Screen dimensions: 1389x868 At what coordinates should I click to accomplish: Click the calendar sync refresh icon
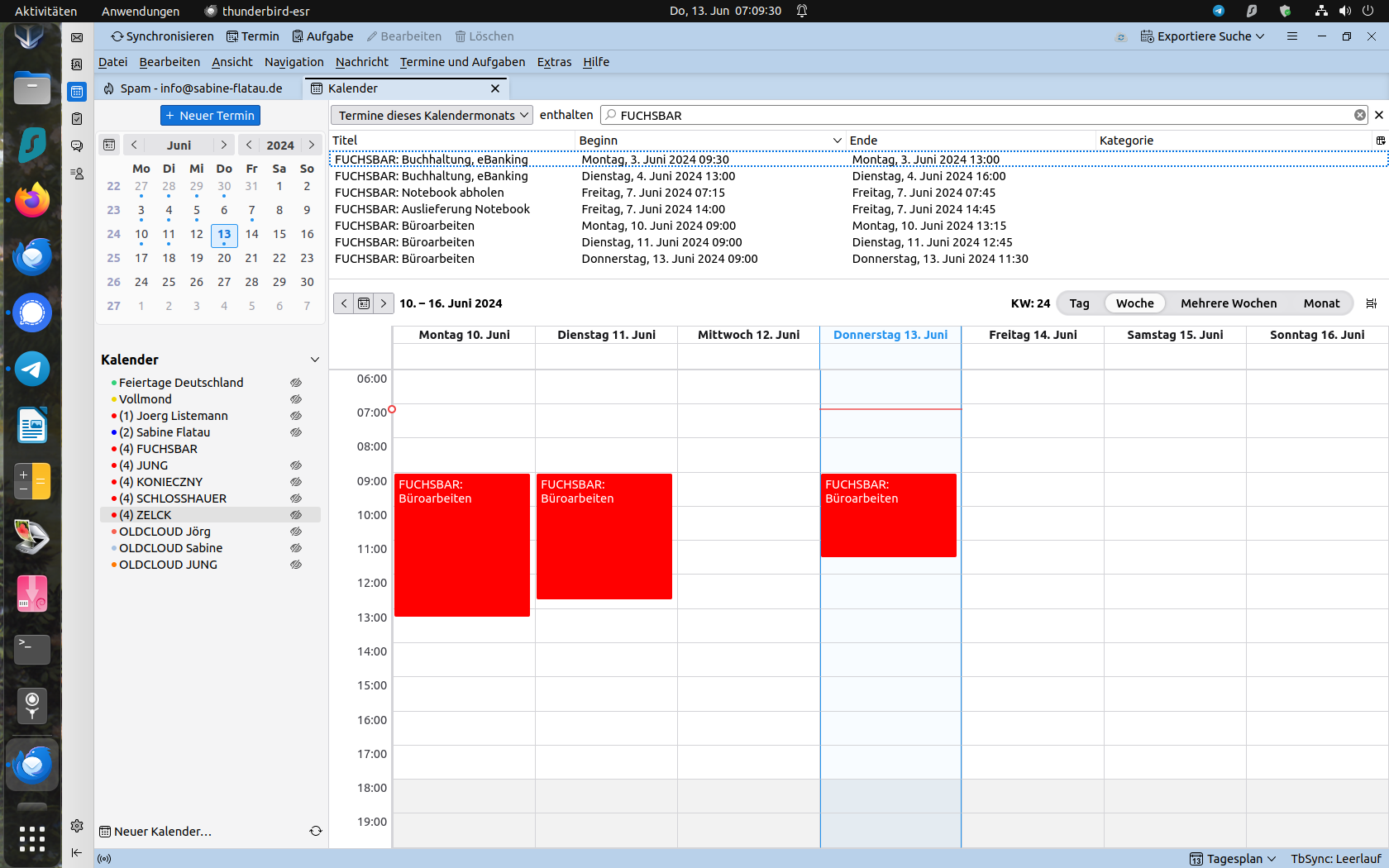point(315,831)
